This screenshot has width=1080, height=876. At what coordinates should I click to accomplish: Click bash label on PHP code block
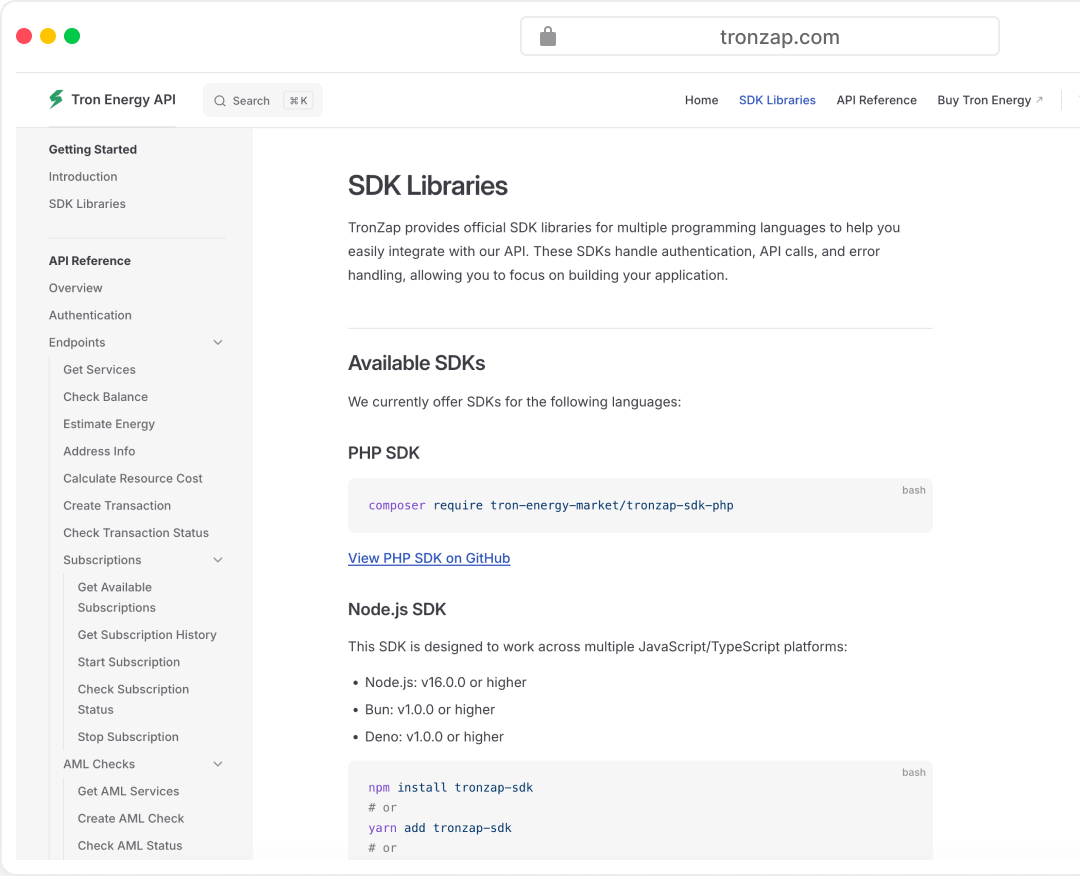tap(913, 490)
